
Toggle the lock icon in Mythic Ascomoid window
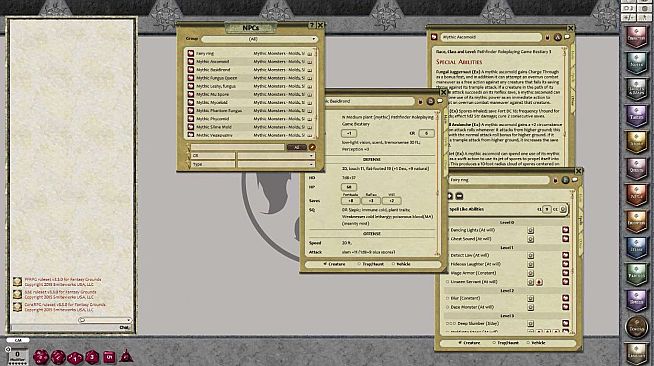548,38
